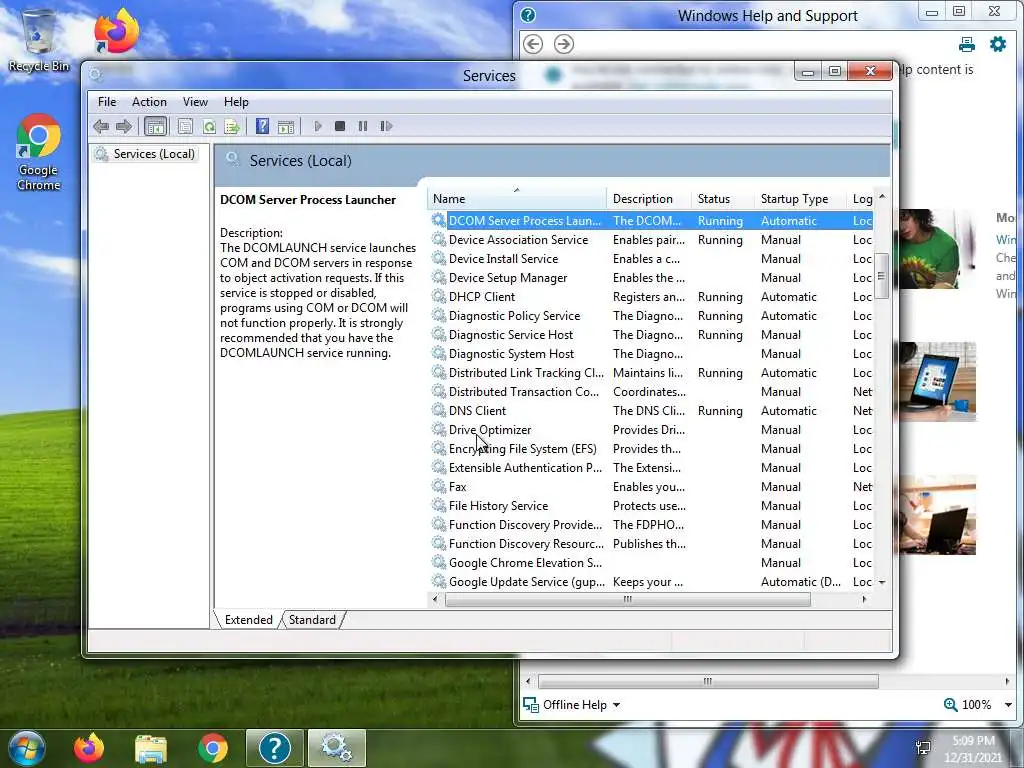Click the Export List toolbar icon
Viewport: 1024px width, 768px height.
click(x=232, y=126)
